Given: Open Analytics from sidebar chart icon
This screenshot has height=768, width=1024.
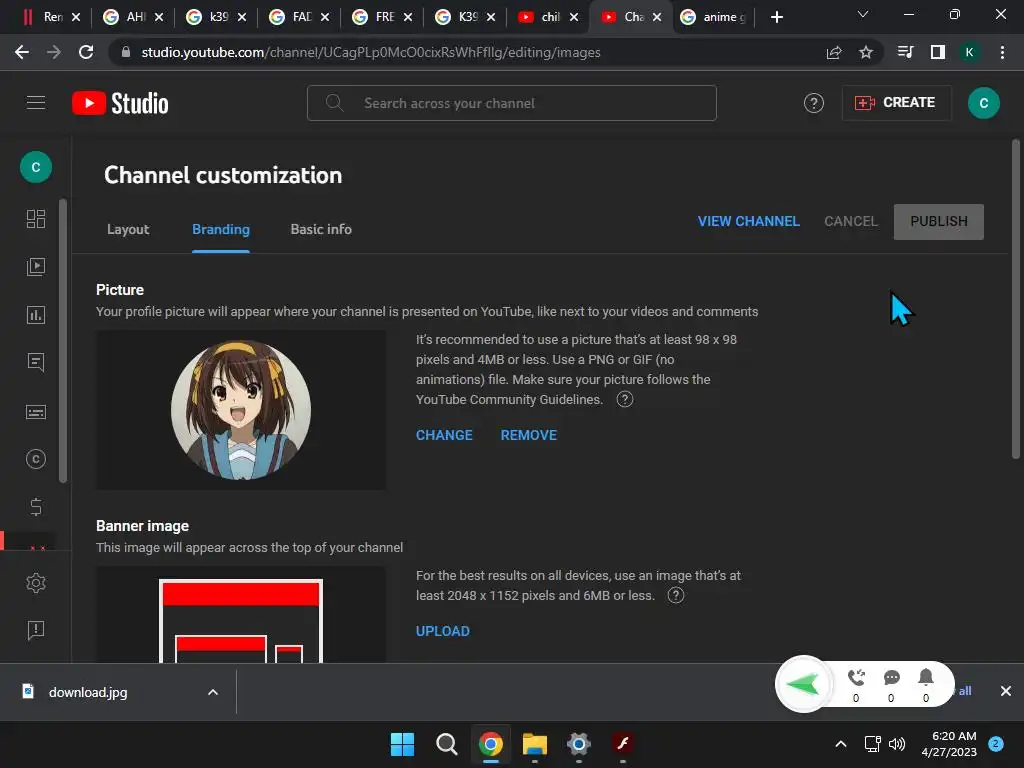Looking at the screenshot, I should tap(36, 315).
